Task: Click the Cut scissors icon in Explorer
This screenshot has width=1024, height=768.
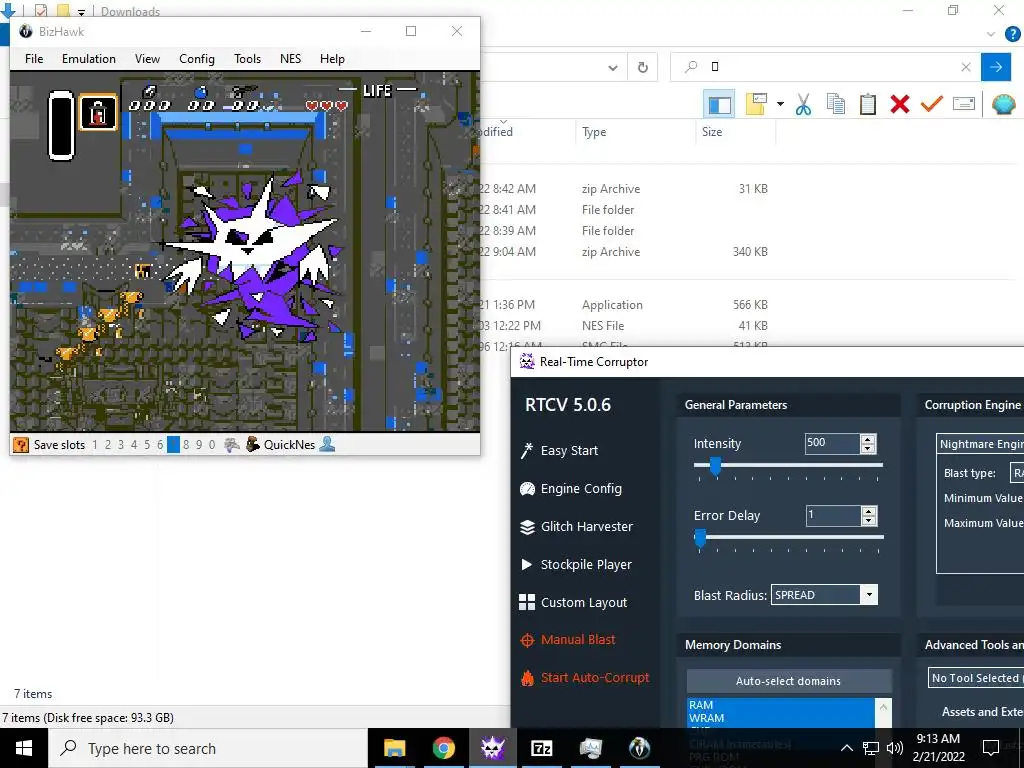Action: tap(803, 104)
